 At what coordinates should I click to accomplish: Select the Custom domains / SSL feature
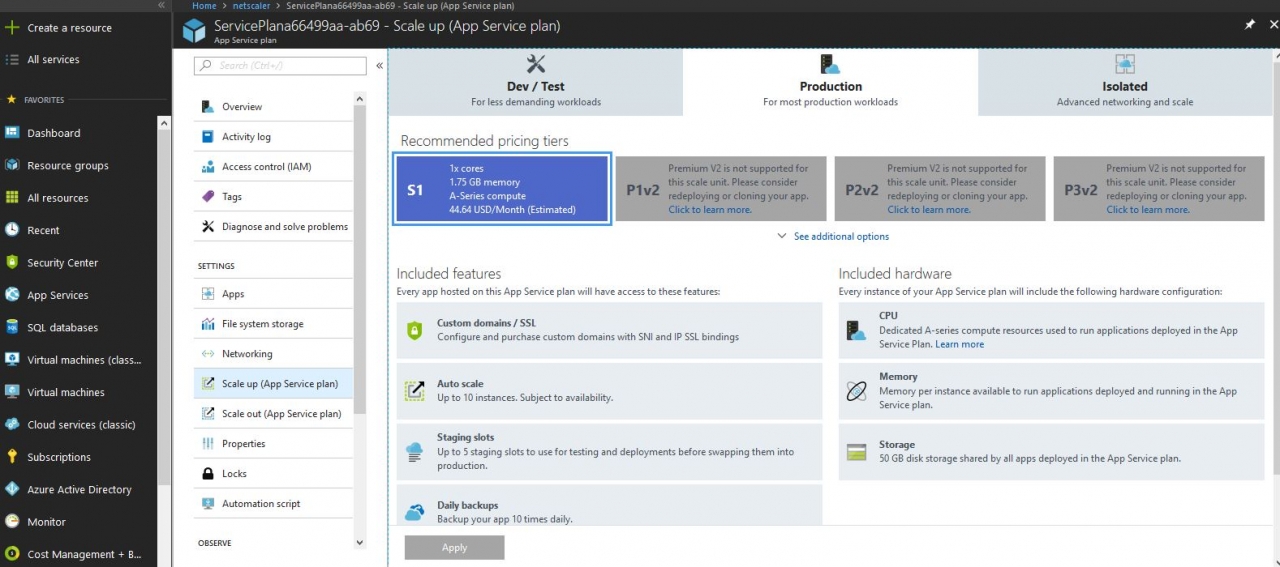click(609, 330)
